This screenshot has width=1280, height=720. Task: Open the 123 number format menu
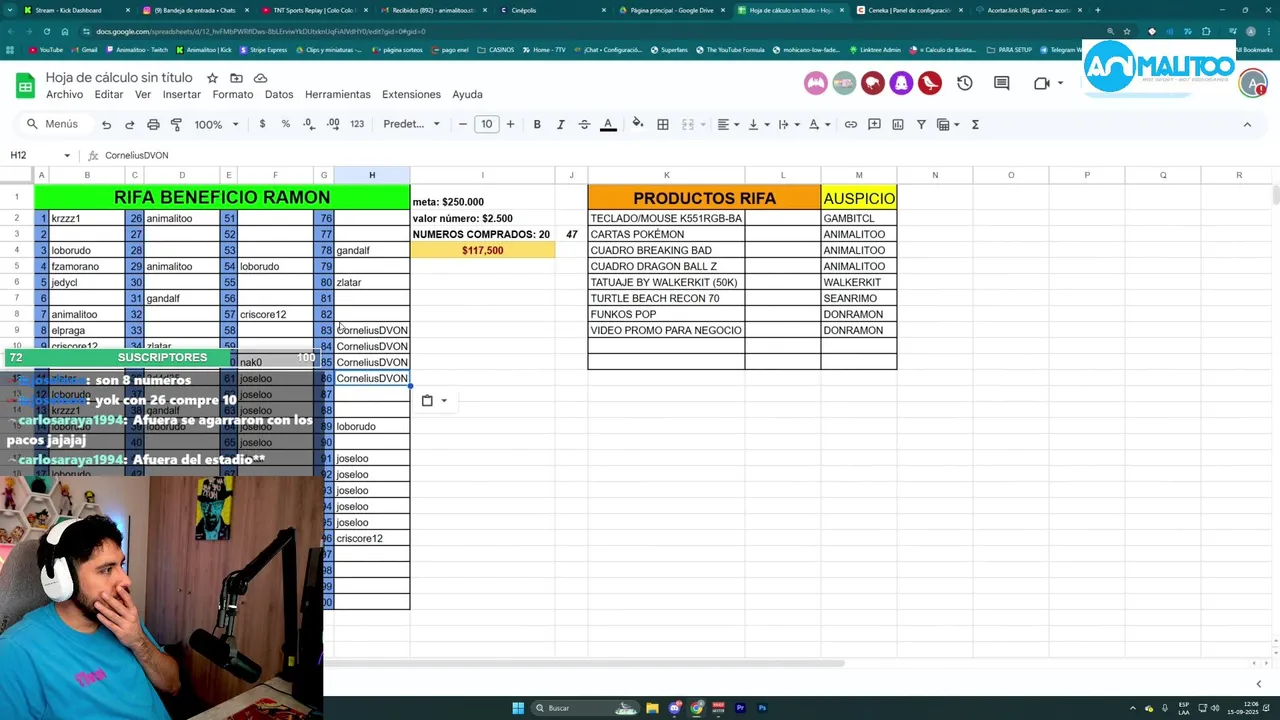pos(357,124)
